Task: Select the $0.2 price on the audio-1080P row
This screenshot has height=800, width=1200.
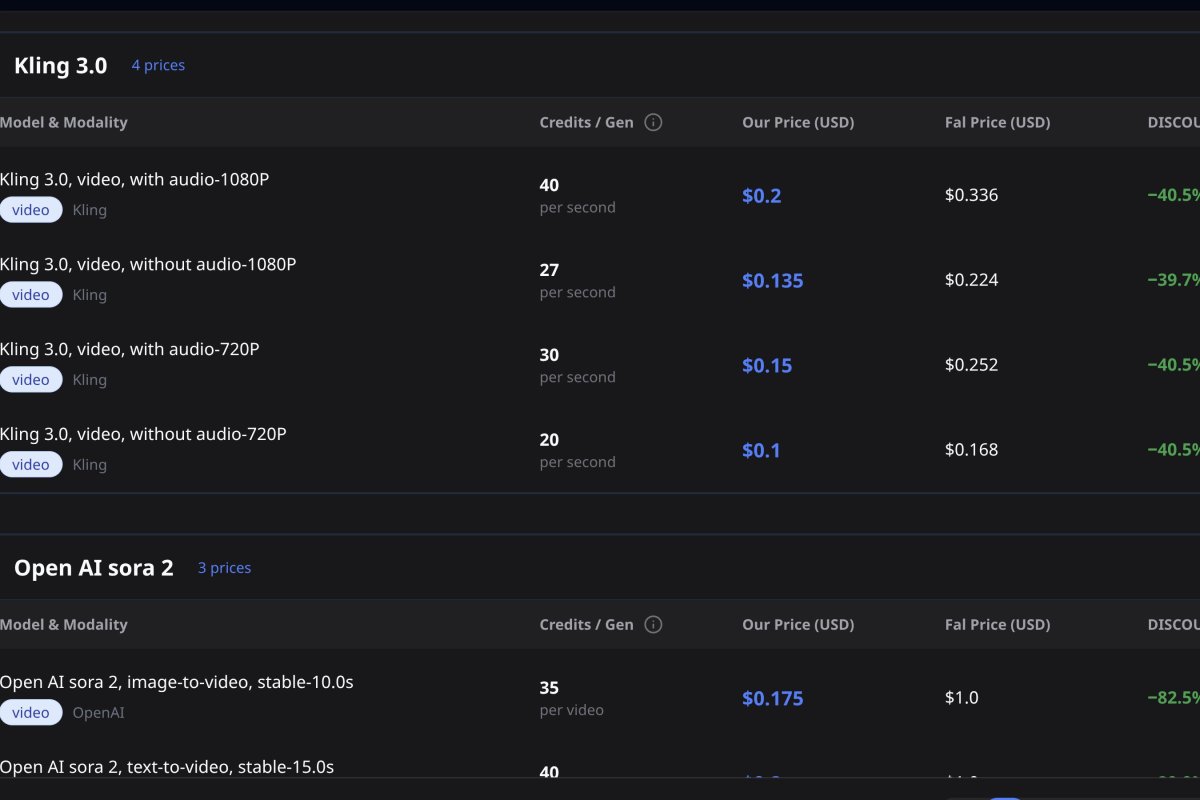Action: click(x=761, y=195)
